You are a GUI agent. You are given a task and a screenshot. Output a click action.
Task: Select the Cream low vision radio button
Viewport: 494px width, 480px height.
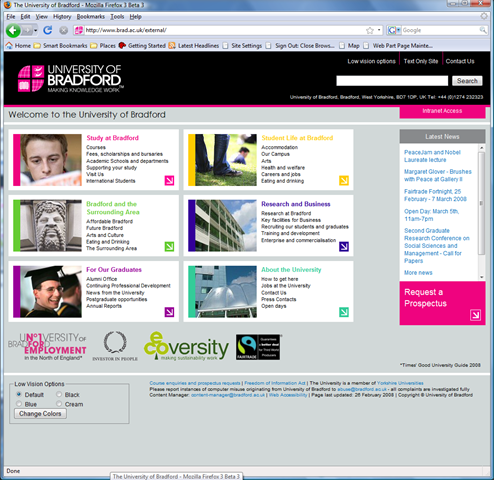[59, 404]
